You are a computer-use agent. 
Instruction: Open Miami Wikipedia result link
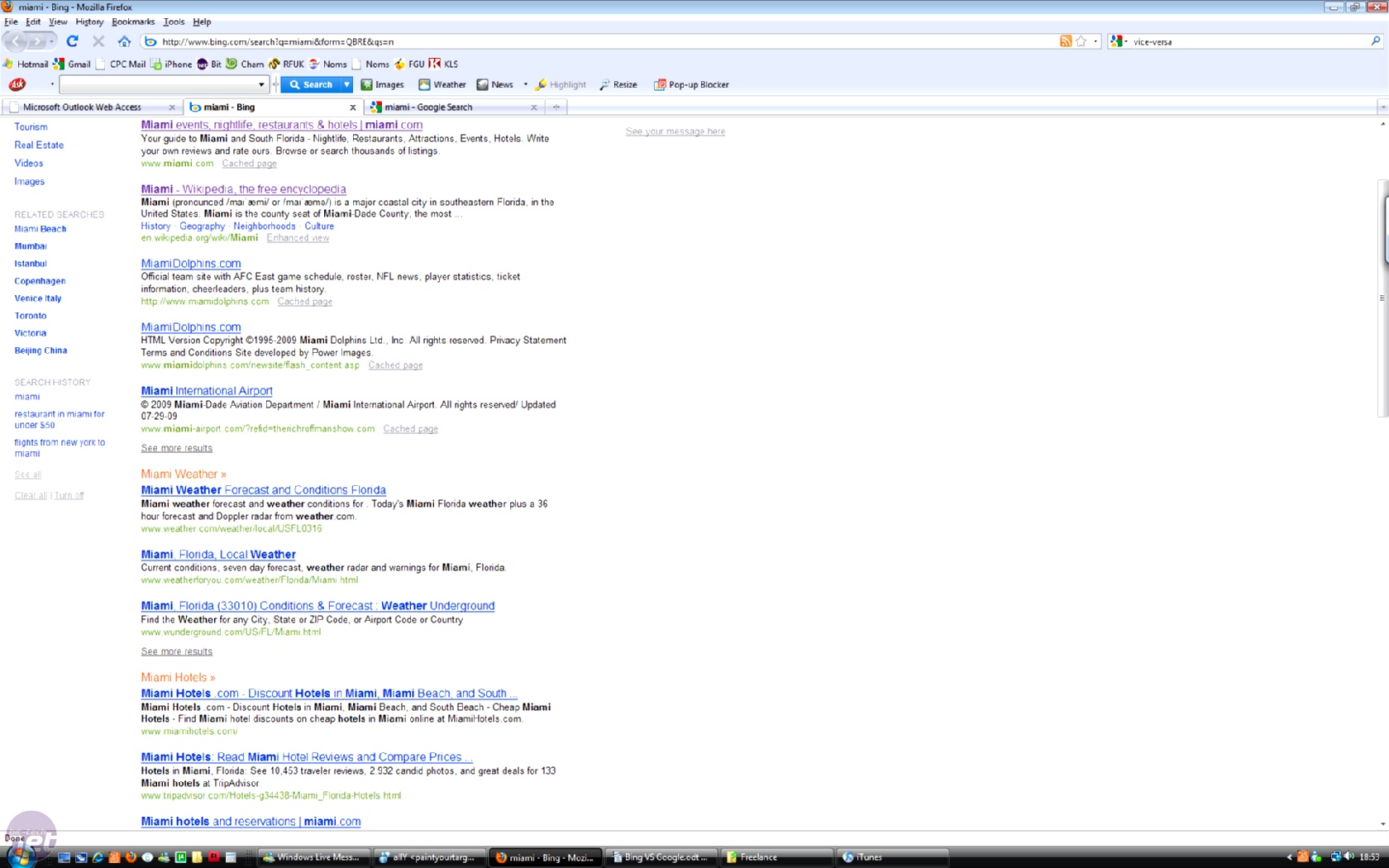243,189
